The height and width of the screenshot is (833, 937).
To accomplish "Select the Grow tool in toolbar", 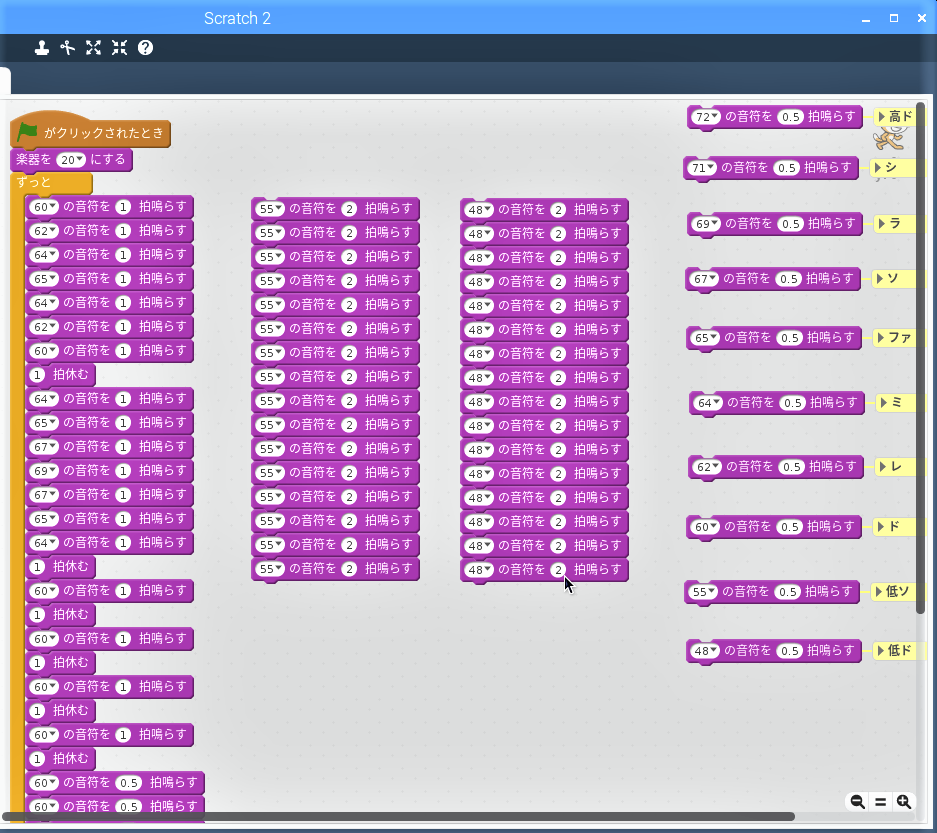I will 94,47.
